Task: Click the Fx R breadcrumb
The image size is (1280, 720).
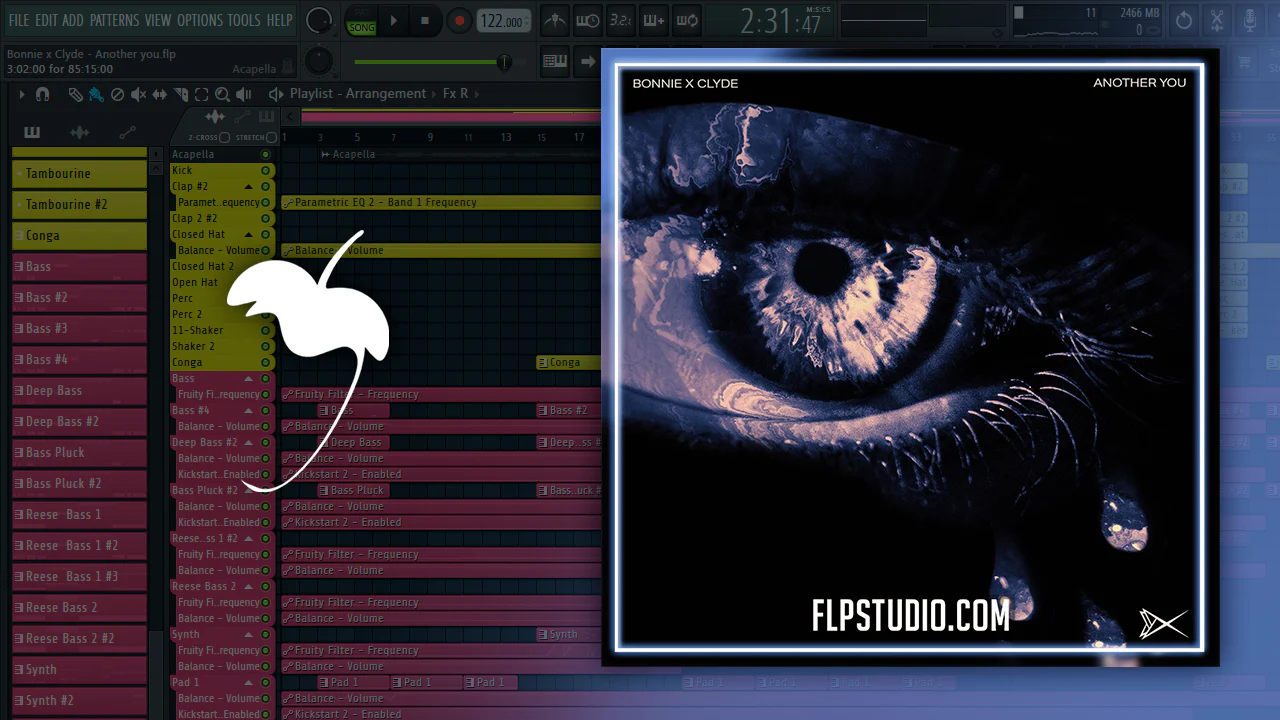Action: tap(455, 94)
